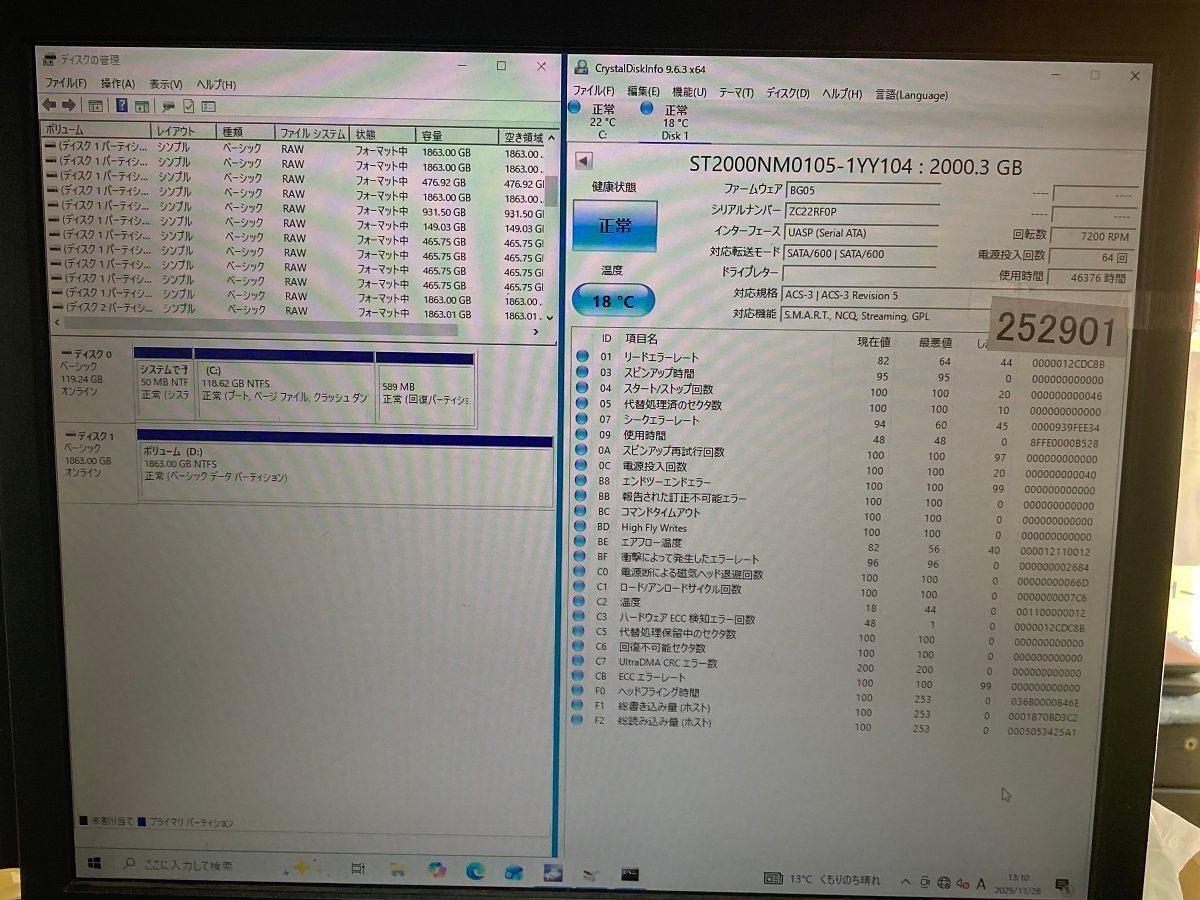
Task: Open the 操作(A) menu in Disk Management
Action: tap(117, 84)
